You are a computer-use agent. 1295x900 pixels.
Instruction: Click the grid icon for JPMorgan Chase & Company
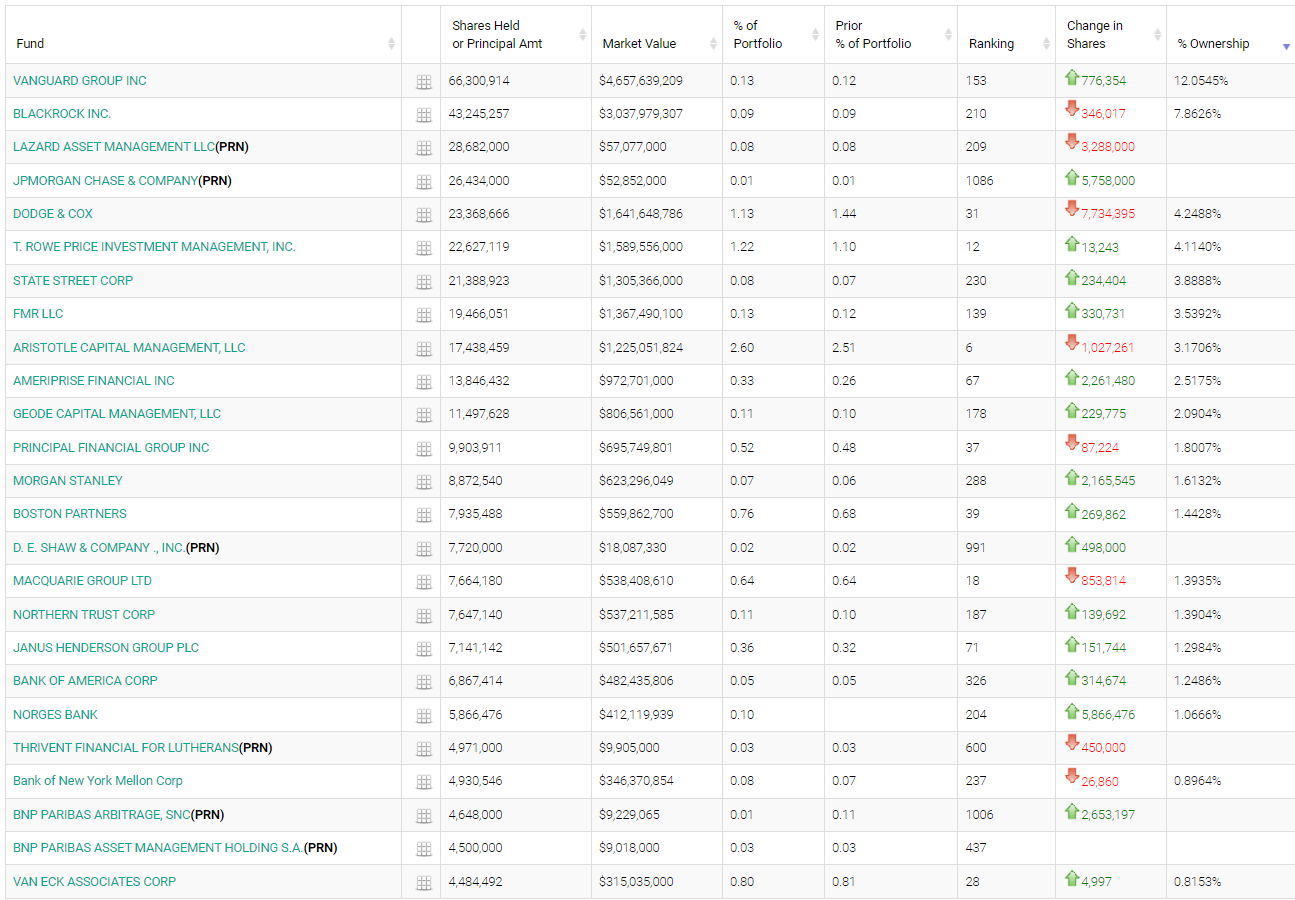tap(423, 182)
